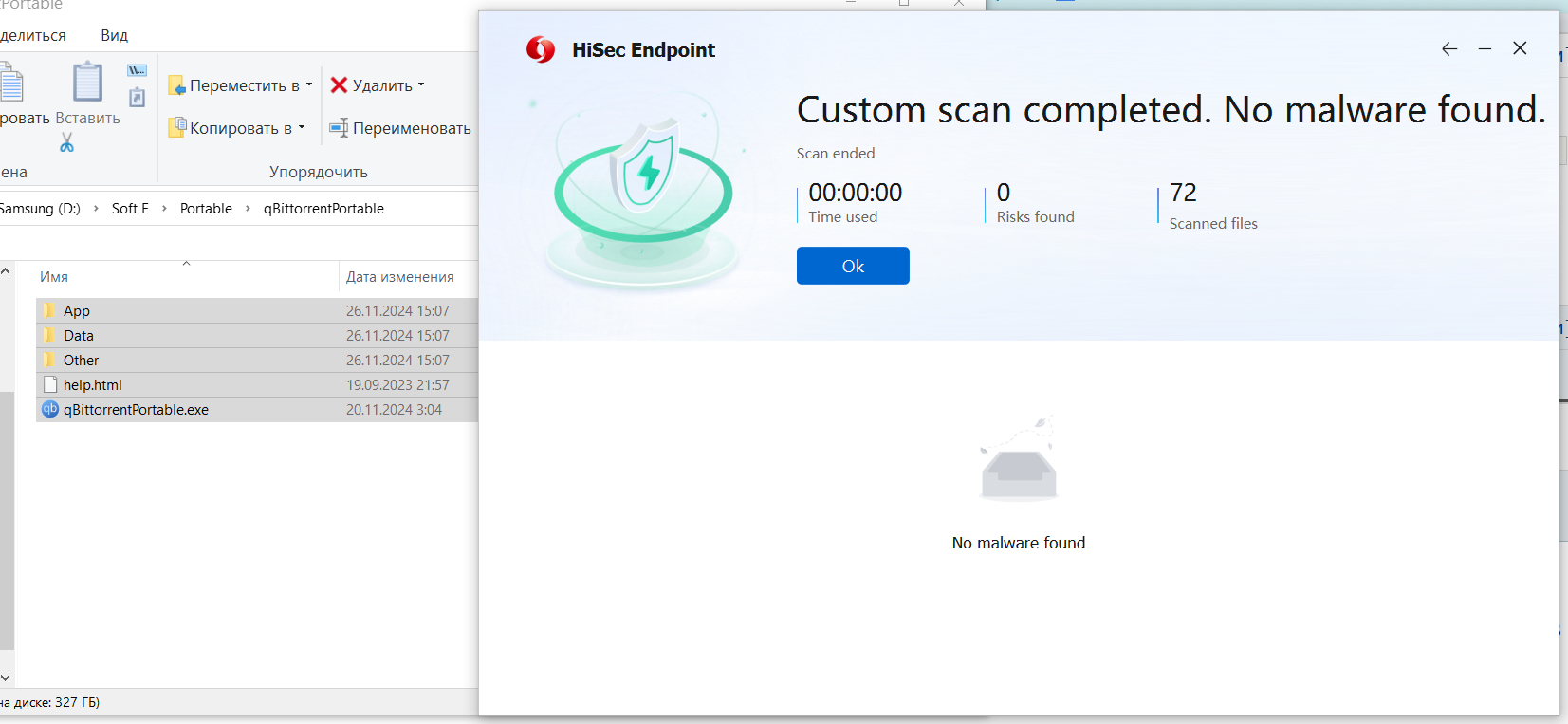
Task: Click the scissors cut icon in Explorer
Action: click(x=66, y=142)
